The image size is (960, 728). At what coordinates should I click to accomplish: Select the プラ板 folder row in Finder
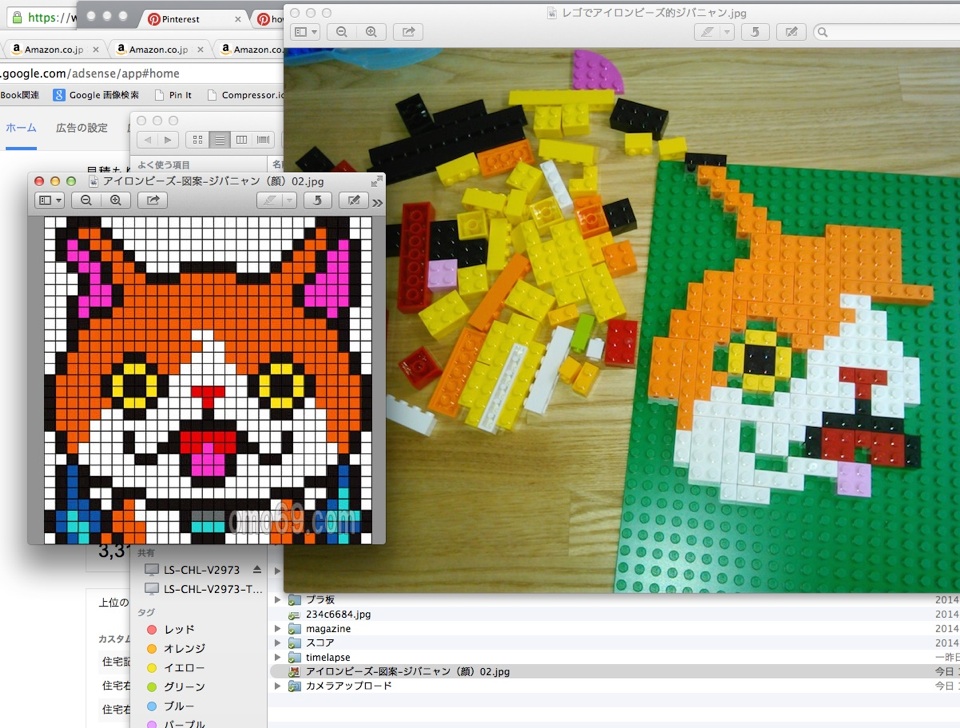click(614, 599)
